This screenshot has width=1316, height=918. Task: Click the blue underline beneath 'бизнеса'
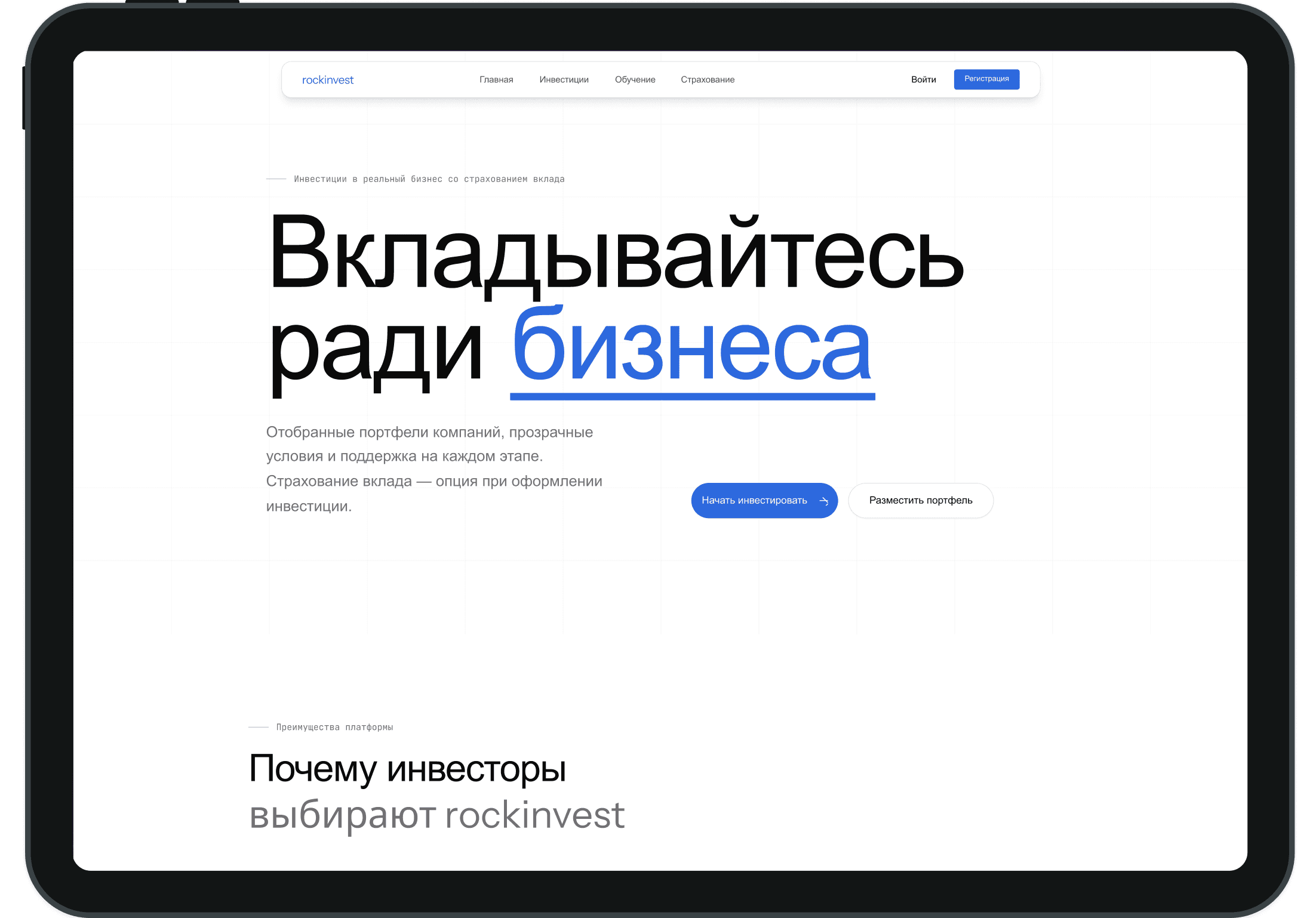coord(693,395)
